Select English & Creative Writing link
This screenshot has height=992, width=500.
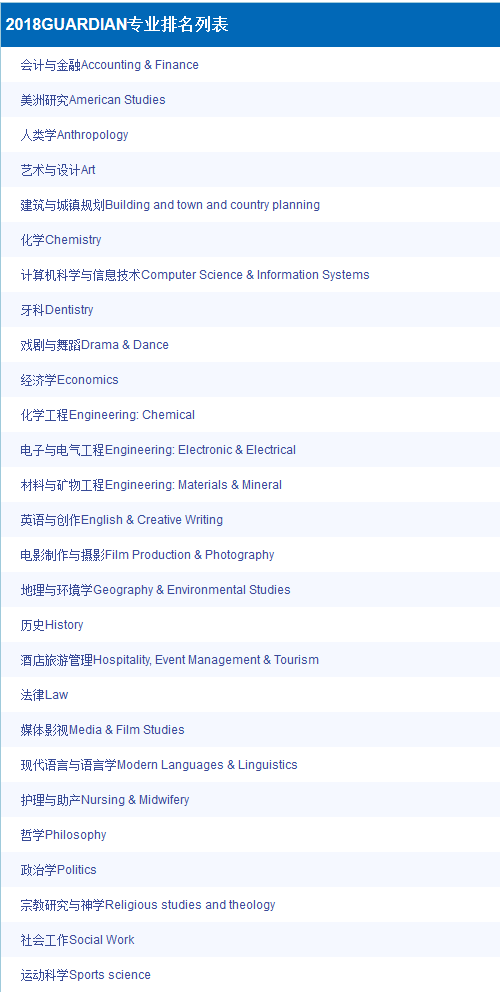122,520
